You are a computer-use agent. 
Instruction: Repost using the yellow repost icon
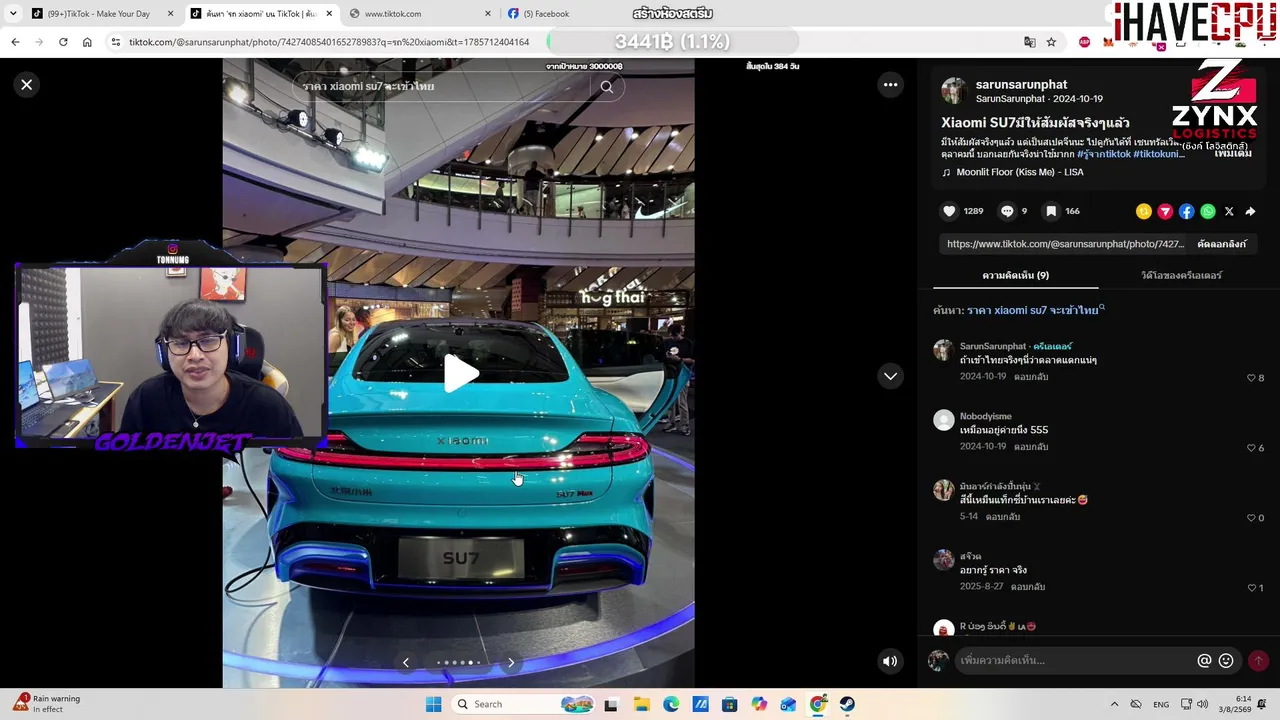coord(1144,211)
